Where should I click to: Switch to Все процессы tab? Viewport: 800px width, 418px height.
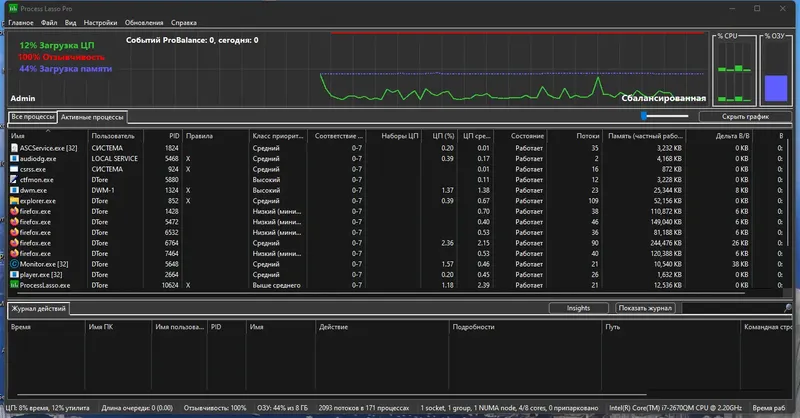tap(33, 117)
